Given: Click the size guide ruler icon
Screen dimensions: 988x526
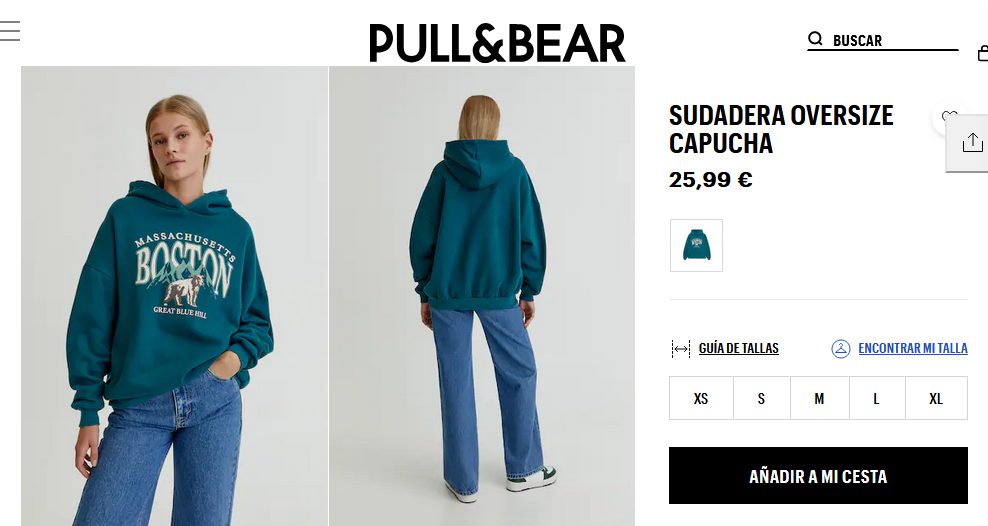Looking at the screenshot, I should tap(681, 348).
